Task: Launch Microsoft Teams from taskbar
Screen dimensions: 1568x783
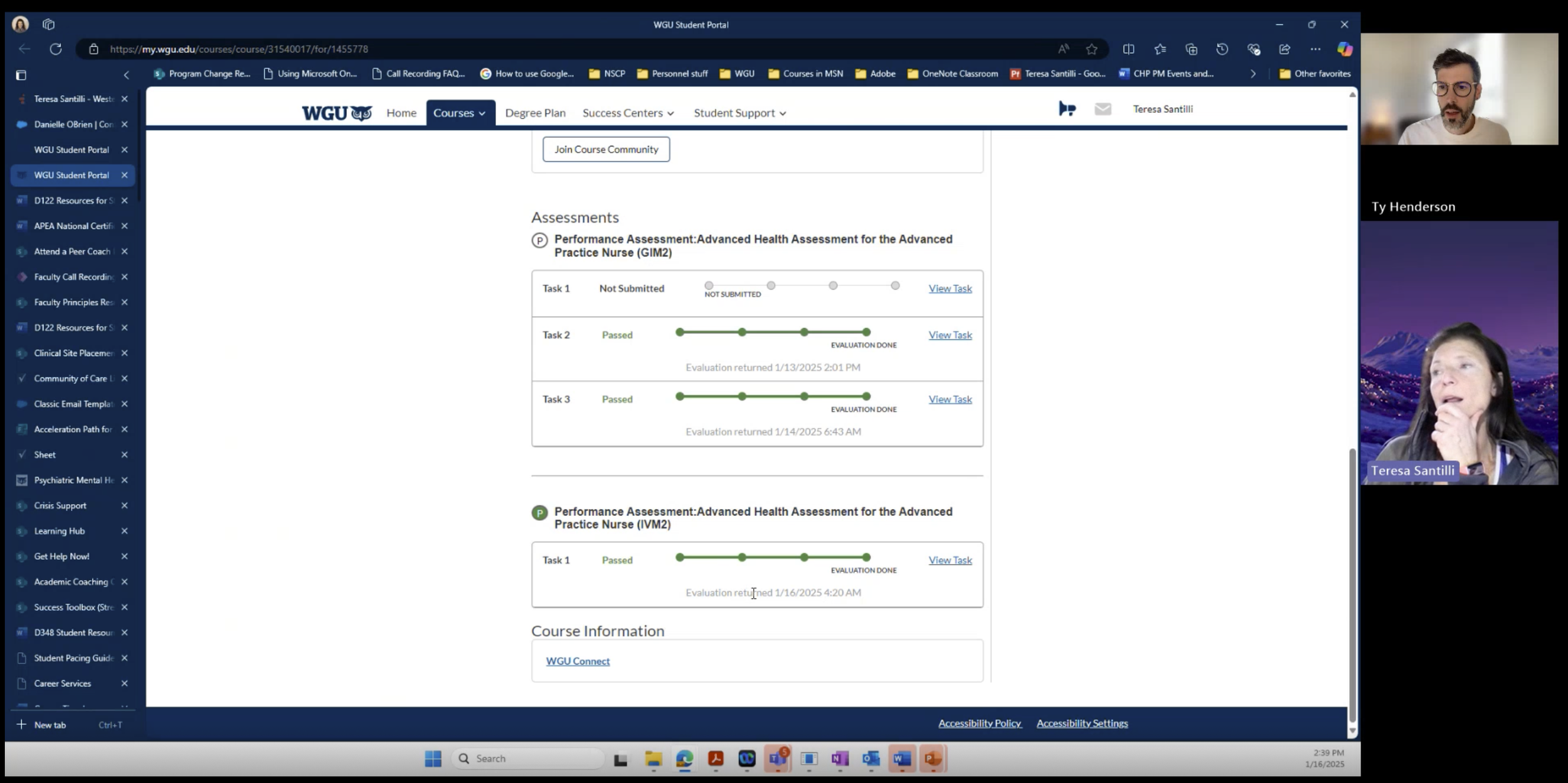Action: tap(778, 759)
